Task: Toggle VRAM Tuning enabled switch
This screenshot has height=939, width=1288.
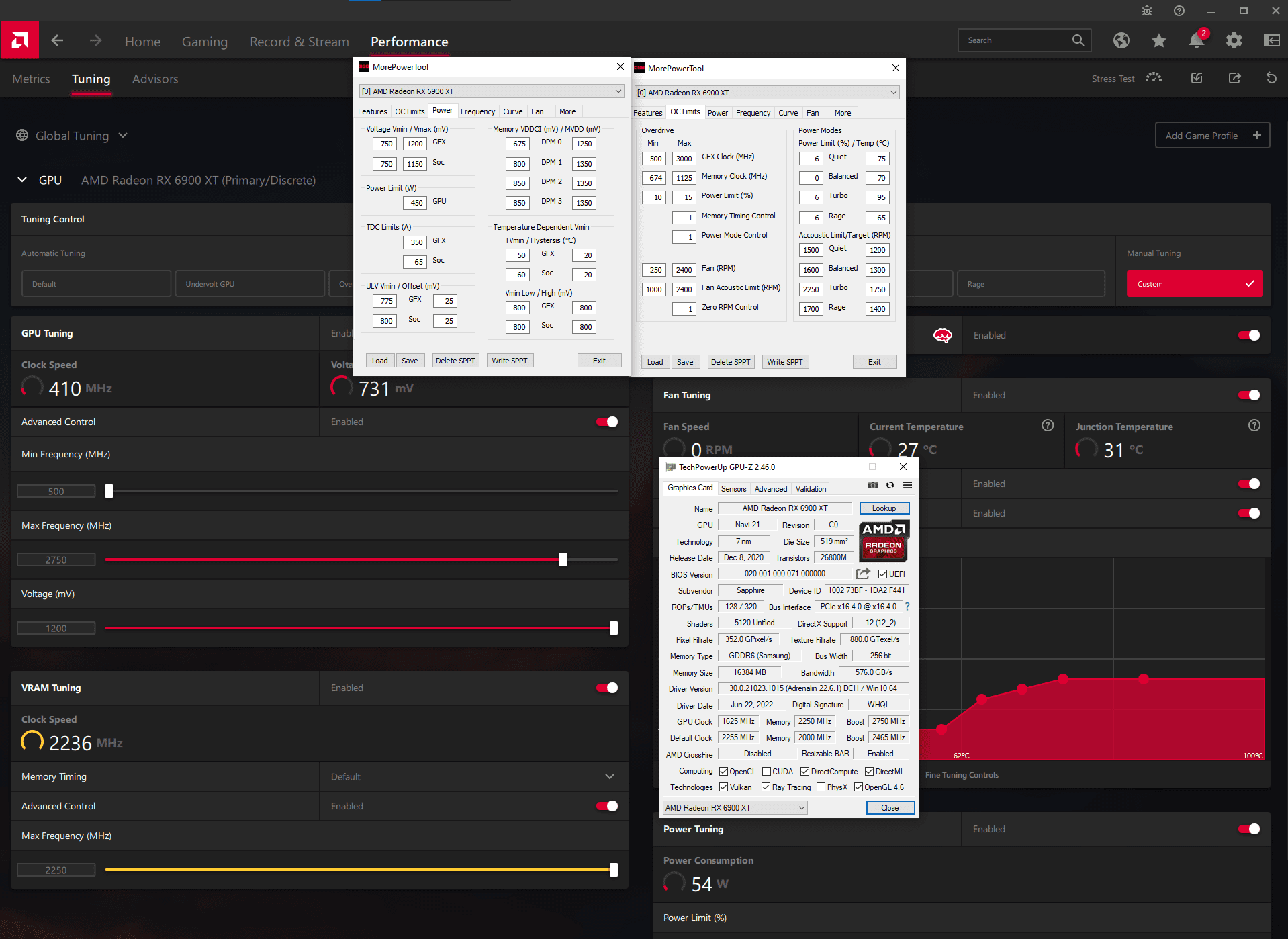Action: coord(607,688)
